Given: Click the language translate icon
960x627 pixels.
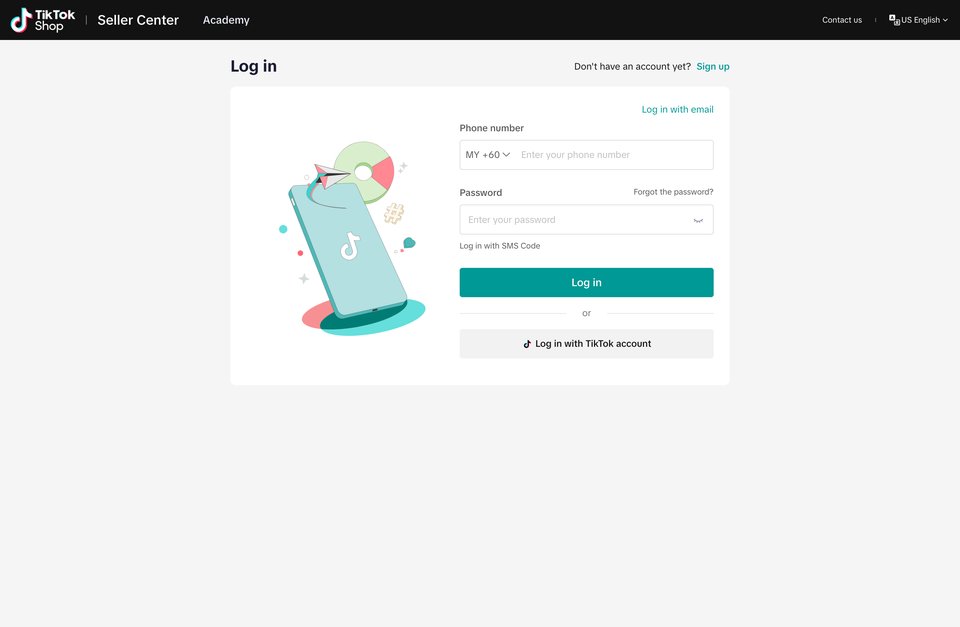Looking at the screenshot, I should click(894, 20).
